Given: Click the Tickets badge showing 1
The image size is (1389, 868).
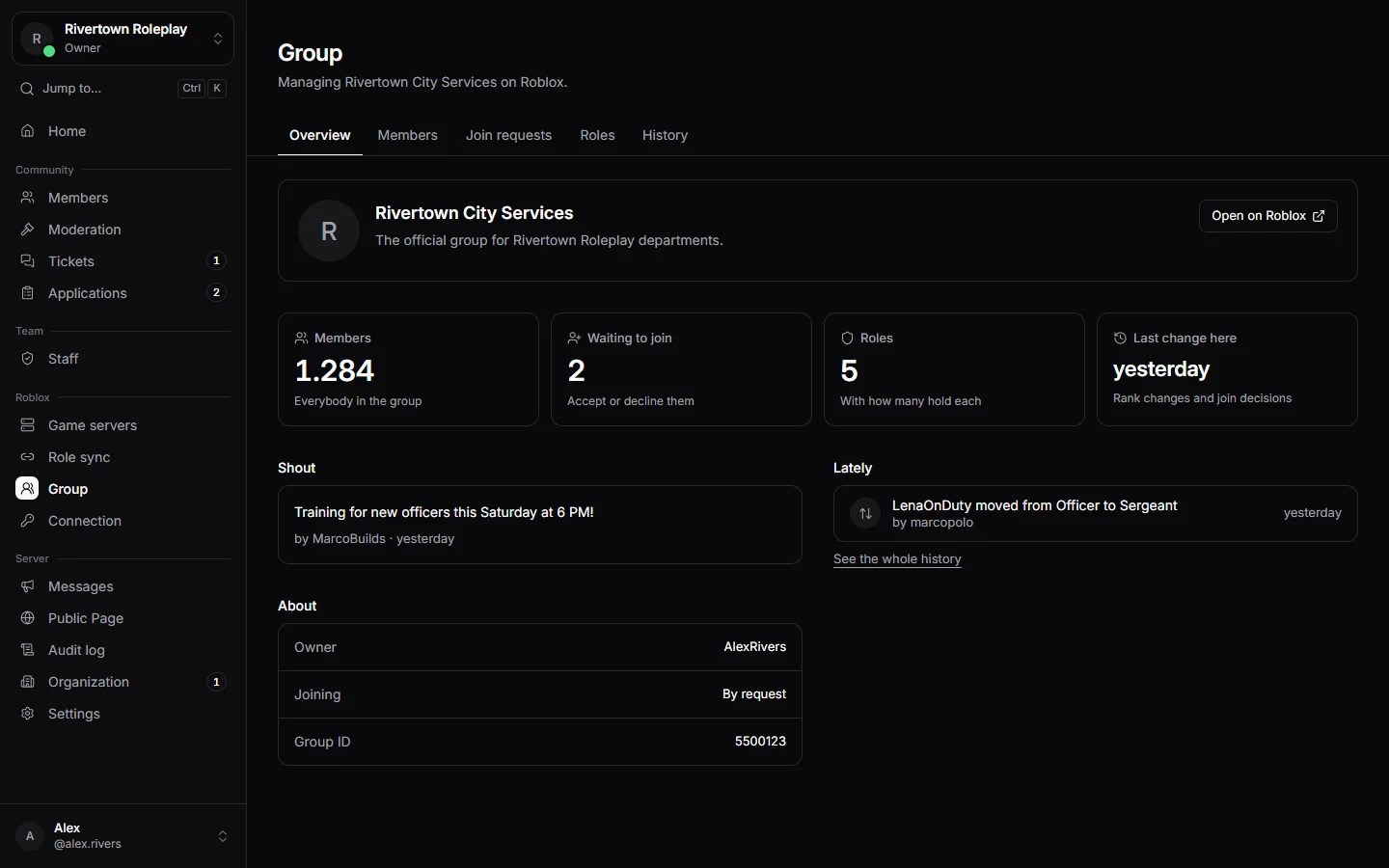Looking at the screenshot, I should 216,260.
